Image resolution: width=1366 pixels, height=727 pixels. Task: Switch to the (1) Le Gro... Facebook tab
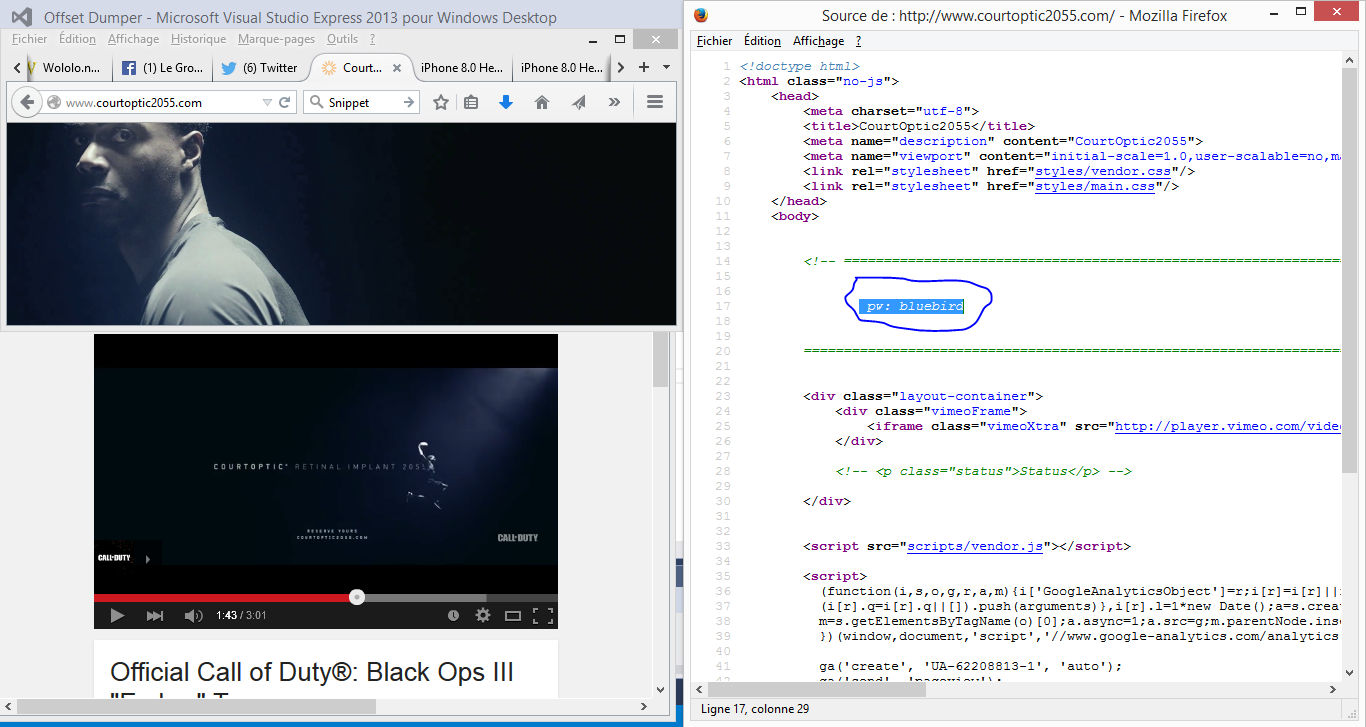click(161, 68)
